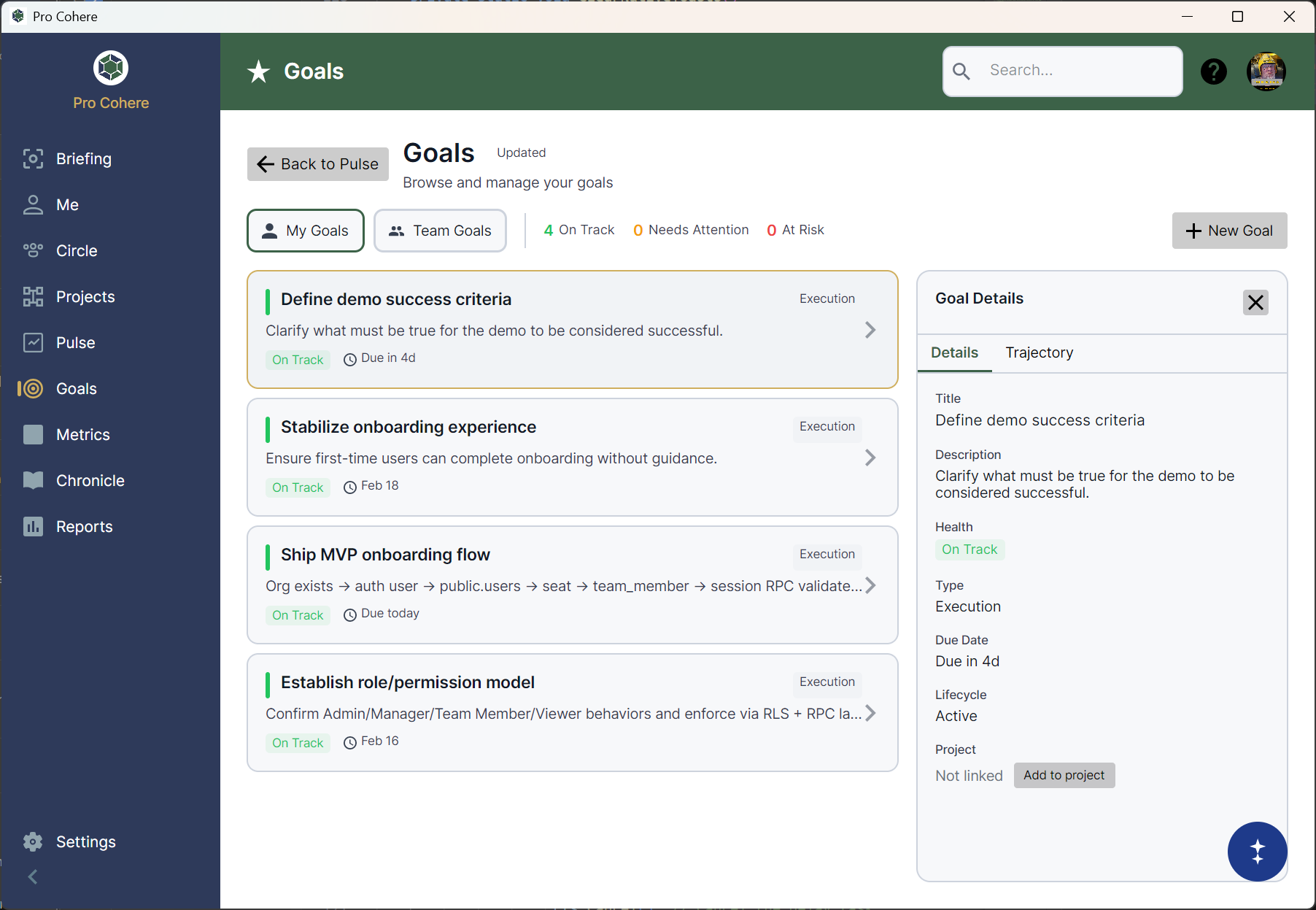This screenshot has width=1316, height=910.
Task: Expand the Ship MVP onboarding flow goal
Action: point(870,585)
